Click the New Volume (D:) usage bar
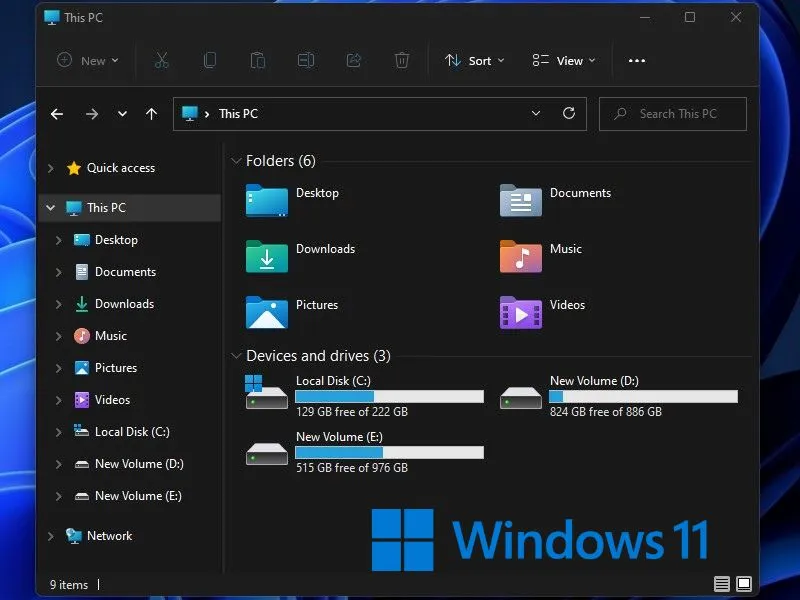This screenshot has height=600, width=800. coord(643,396)
